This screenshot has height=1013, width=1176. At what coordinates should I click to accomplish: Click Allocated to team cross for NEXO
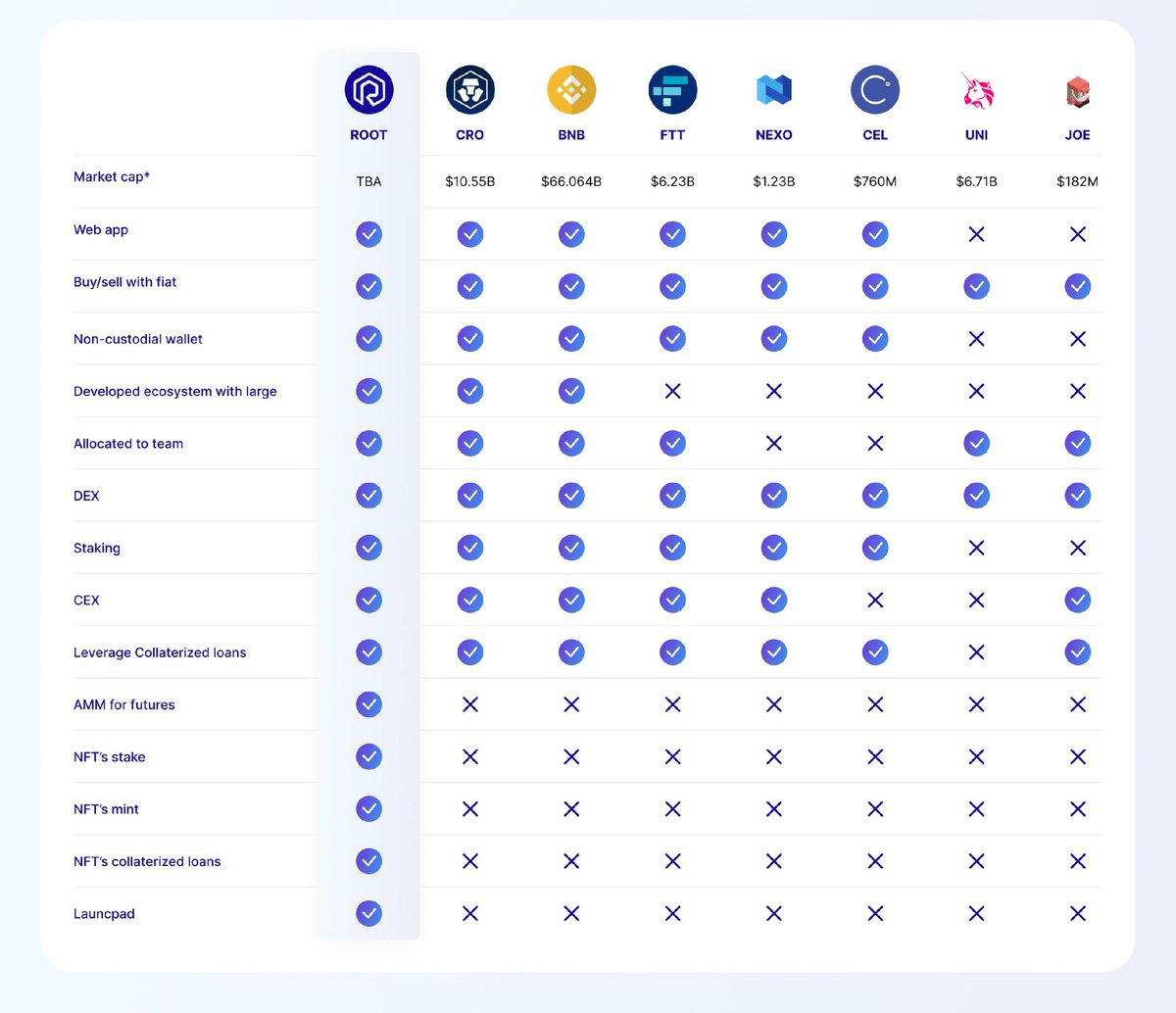coord(774,443)
